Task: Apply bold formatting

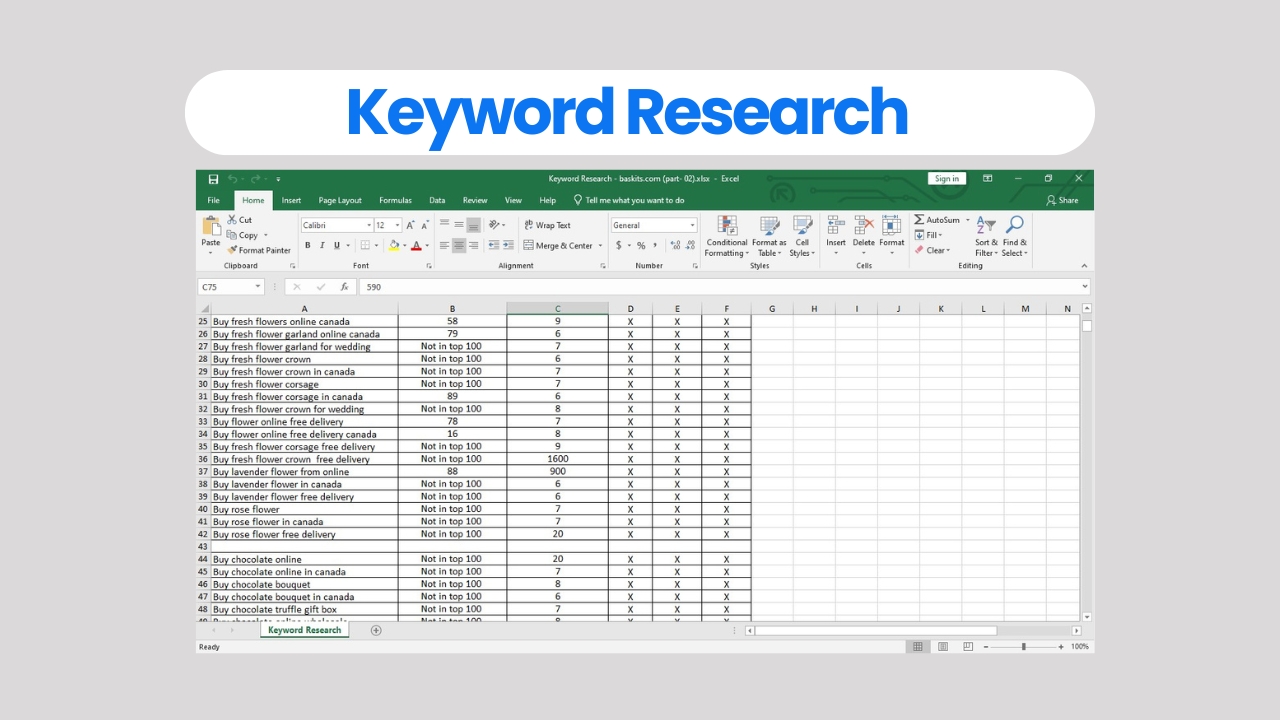Action: pos(308,245)
